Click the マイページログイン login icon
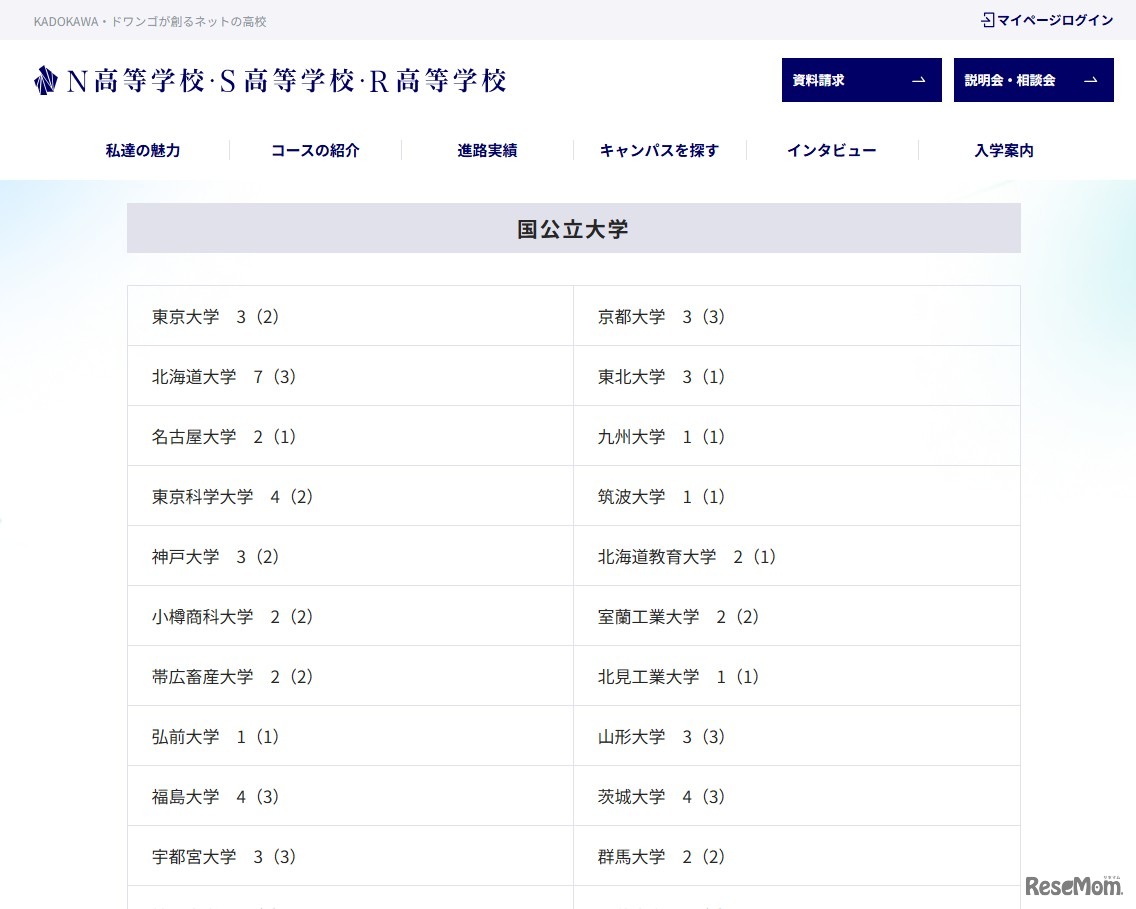Viewport: 1136px width, 909px height. [x=989, y=19]
